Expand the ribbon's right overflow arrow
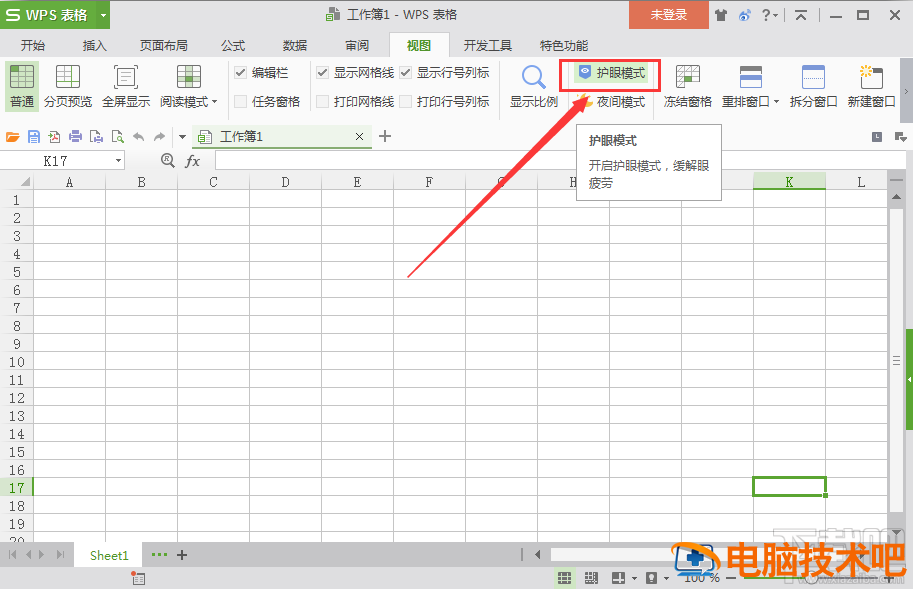 pyautogui.click(x=906, y=90)
